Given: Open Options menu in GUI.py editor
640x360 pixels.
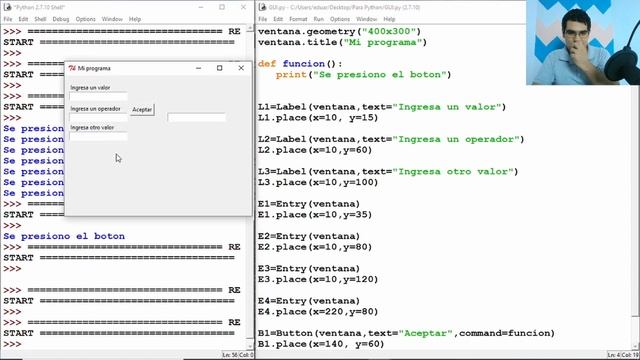Looking at the screenshot, I should (x=340, y=19).
